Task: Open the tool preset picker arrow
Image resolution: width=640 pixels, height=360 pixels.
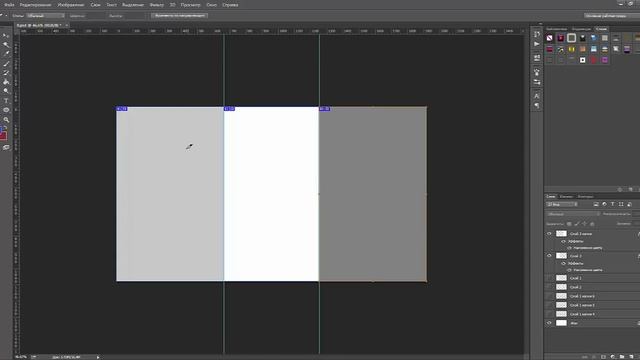Action: point(6,16)
